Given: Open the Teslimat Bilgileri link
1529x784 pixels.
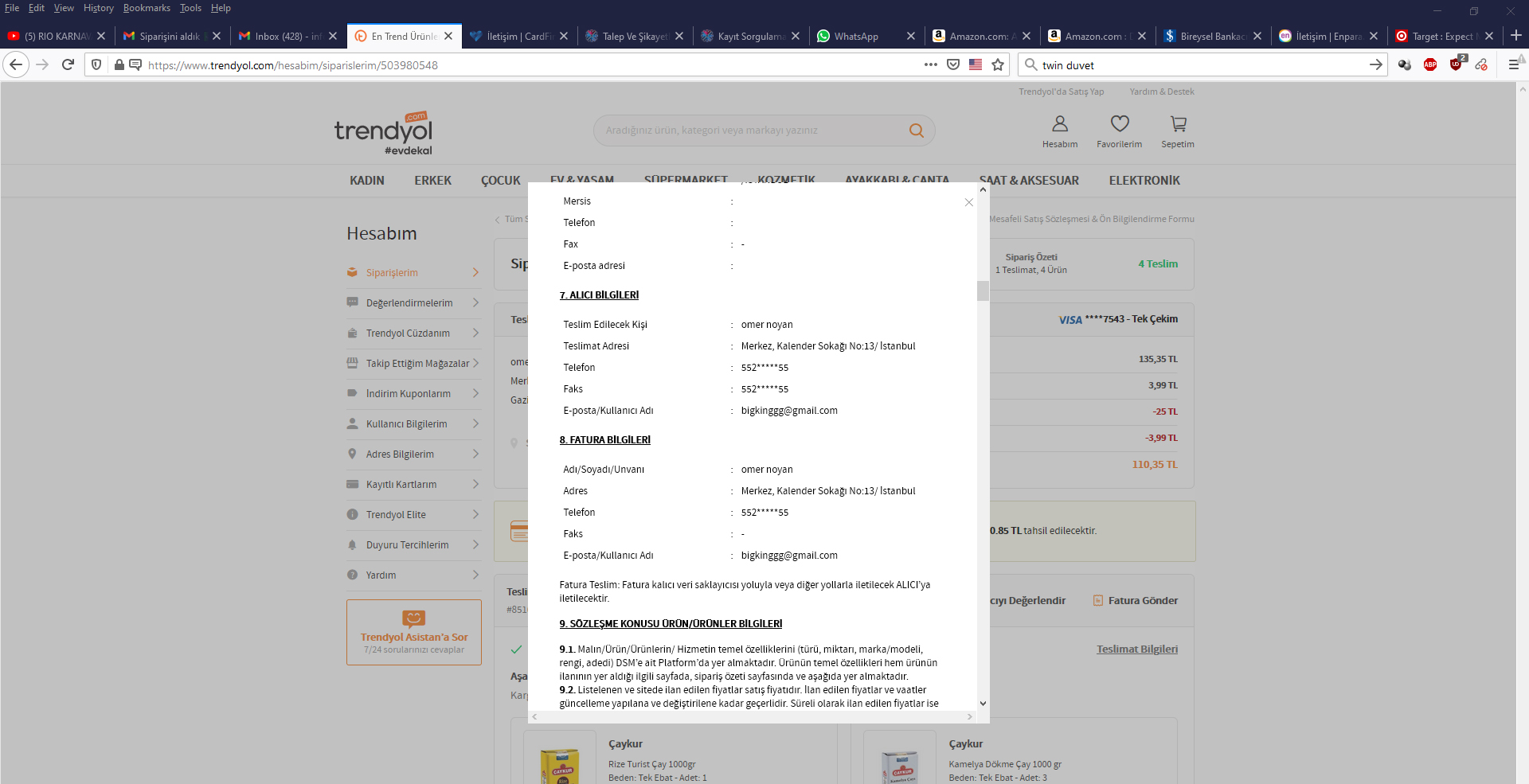Looking at the screenshot, I should click(x=1136, y=649).
